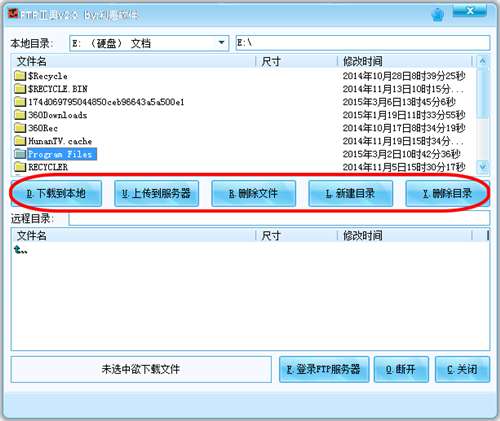500x421 pixels.
Task: Click the 远程目录 remote directory field
Action: pos(279,218)
